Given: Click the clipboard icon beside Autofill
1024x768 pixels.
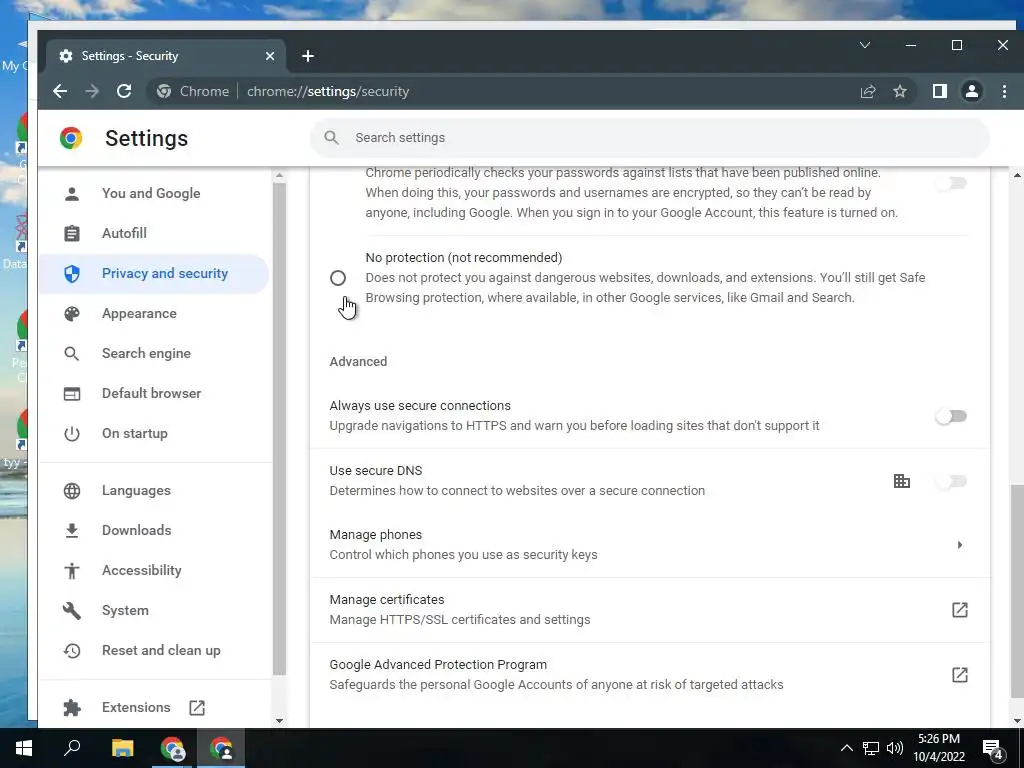Looking at the screenshot, I should [72, 233].
